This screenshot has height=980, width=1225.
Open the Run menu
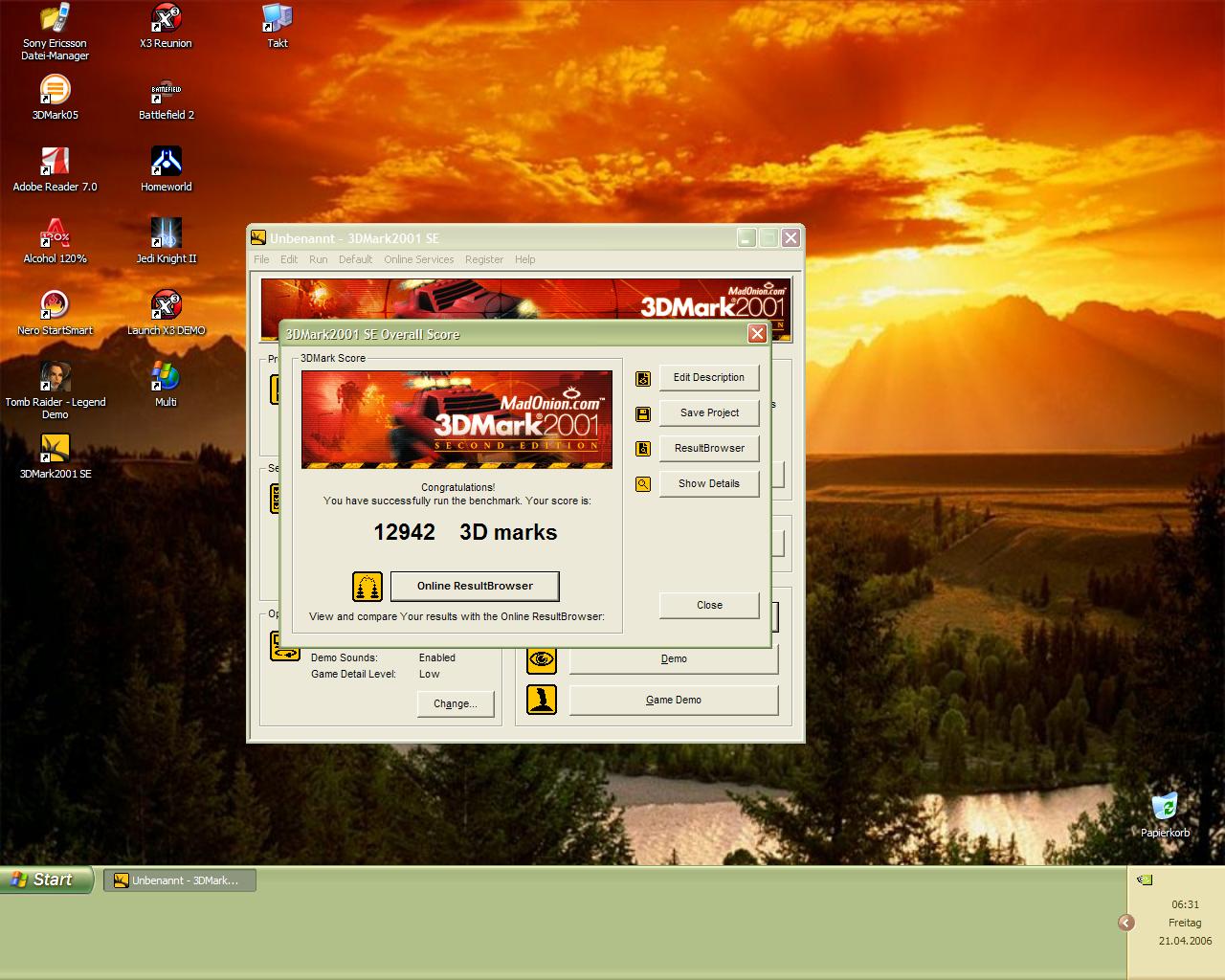coord(318,259)
